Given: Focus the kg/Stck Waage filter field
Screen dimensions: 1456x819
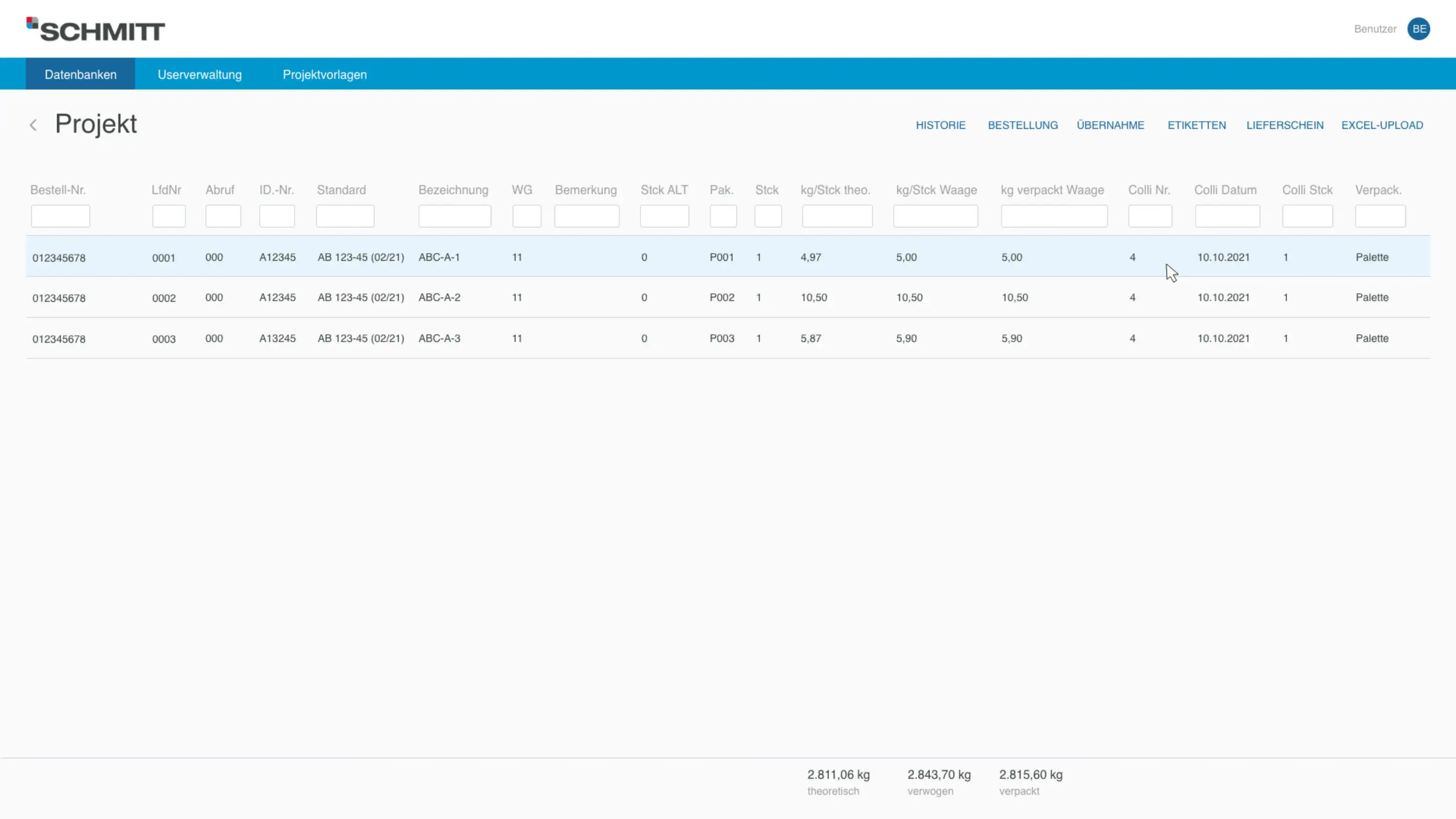Looking at the screenshot, I should (x=936, y=216).
